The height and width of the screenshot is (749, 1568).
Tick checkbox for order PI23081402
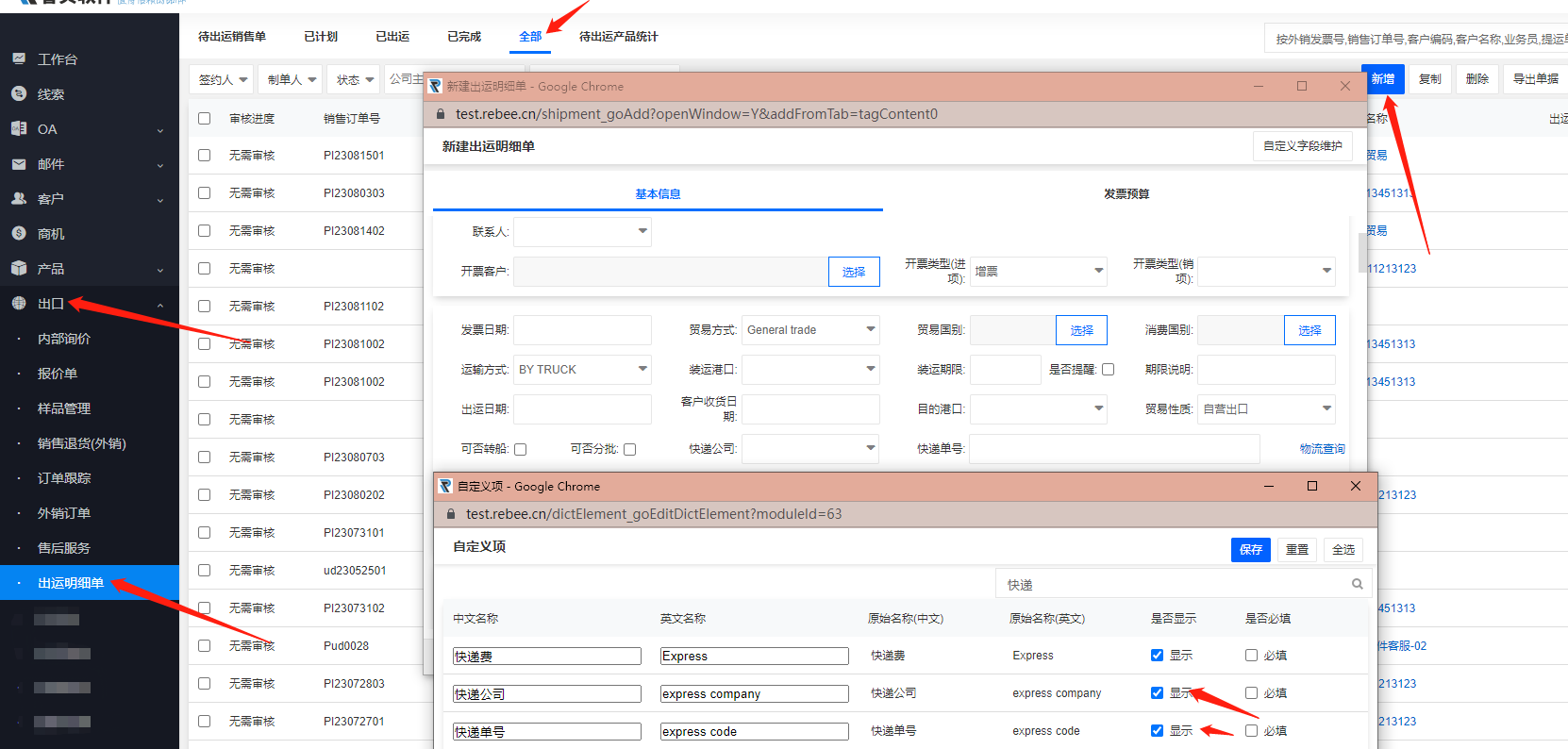click(205, 230)
